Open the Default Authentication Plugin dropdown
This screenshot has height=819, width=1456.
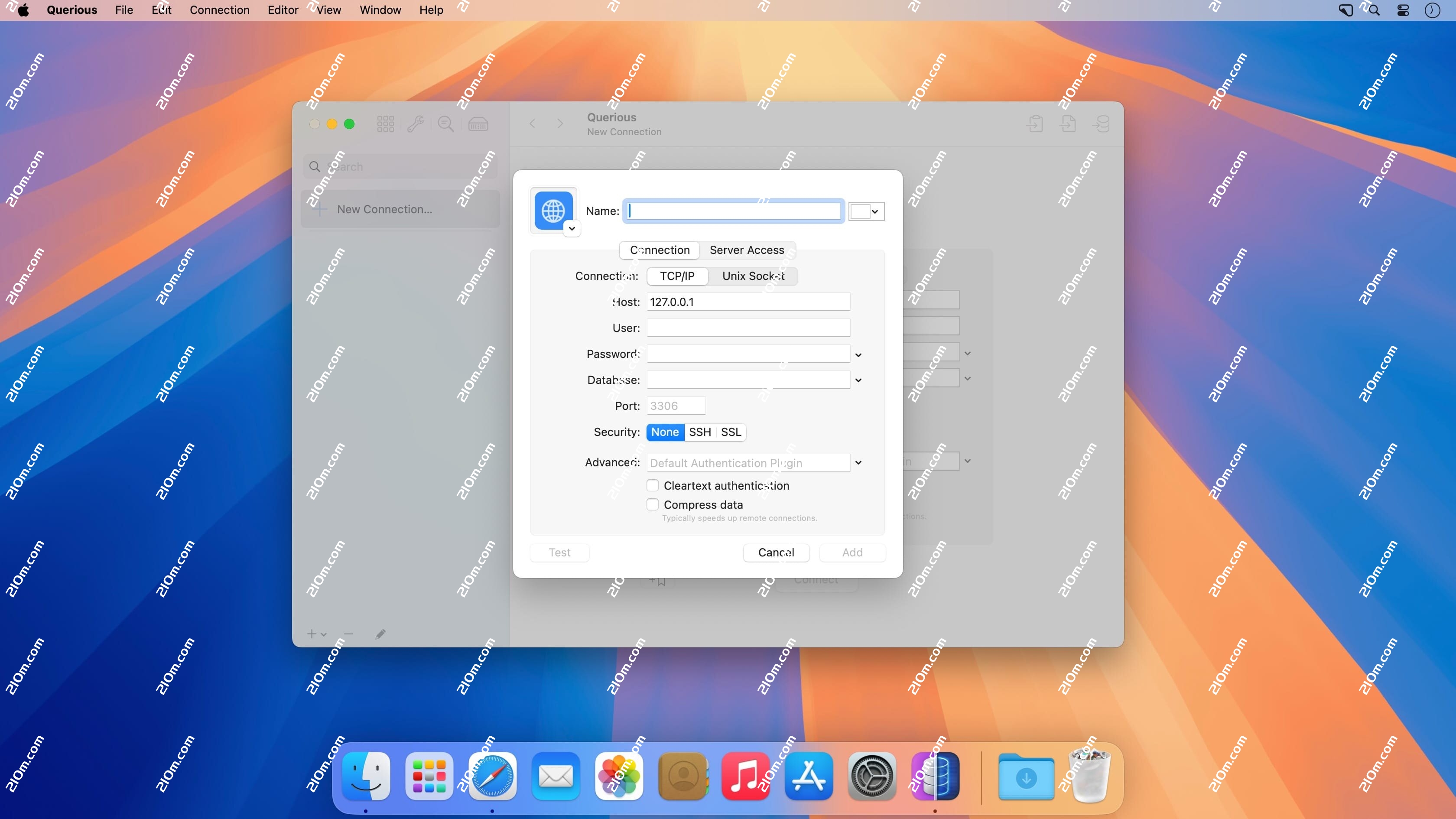click(858, 462)
